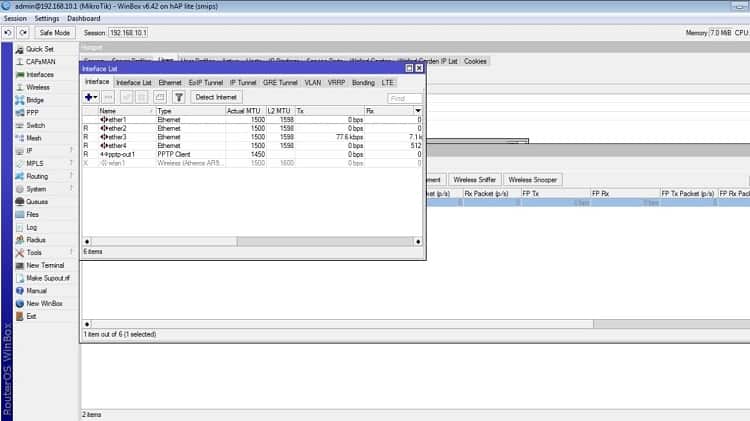Switch to the LTE tab

point(387,83)
